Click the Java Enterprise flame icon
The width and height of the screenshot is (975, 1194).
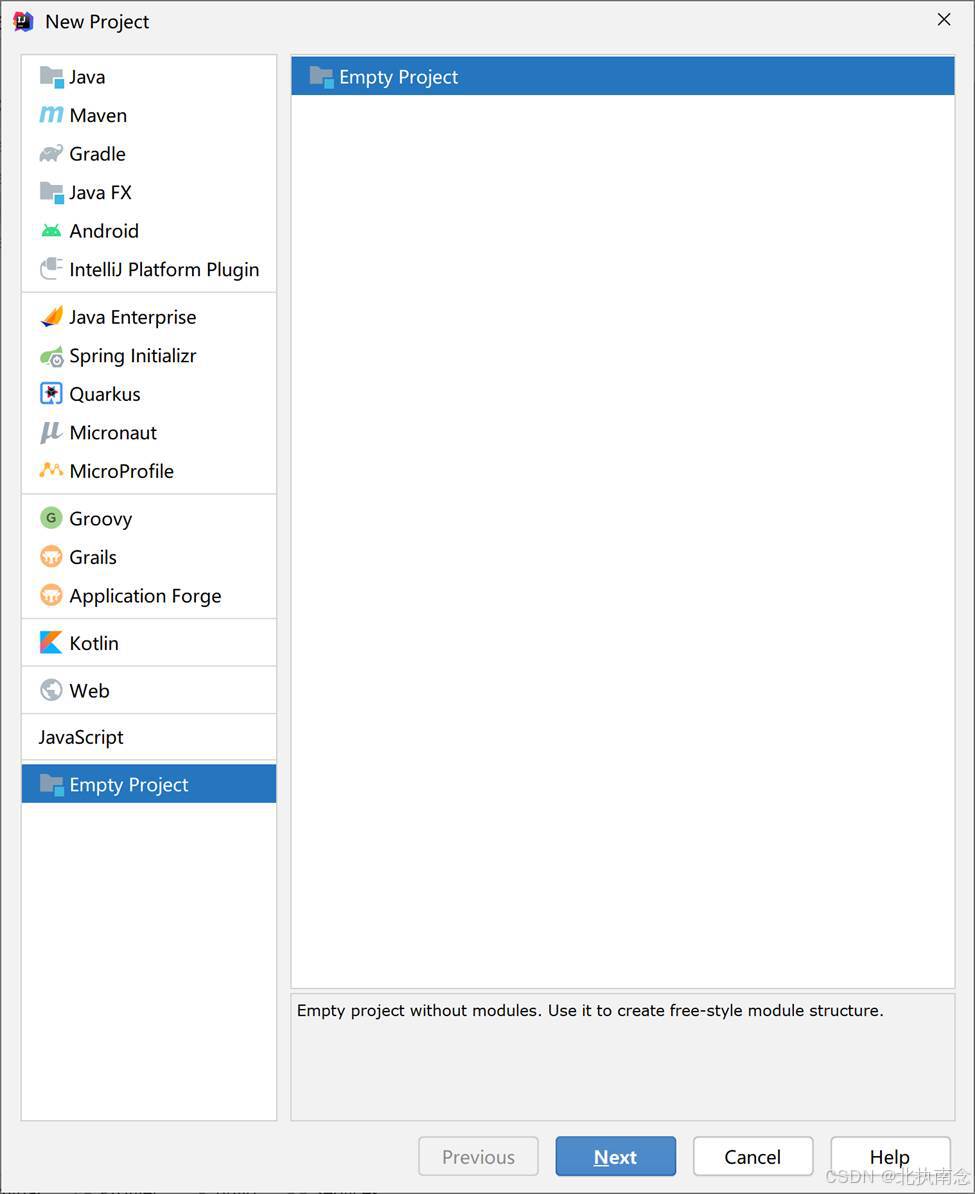pos(51,317)
